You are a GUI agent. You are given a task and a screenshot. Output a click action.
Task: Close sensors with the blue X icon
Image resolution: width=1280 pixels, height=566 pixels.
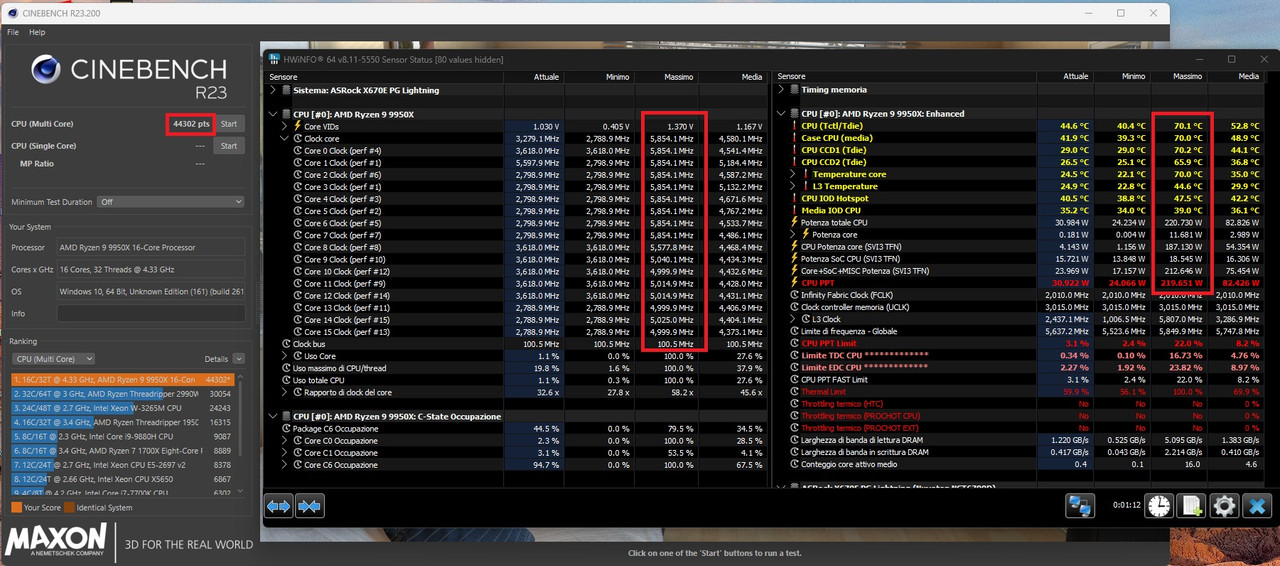pyautogui.click(x=1257, y=506)
